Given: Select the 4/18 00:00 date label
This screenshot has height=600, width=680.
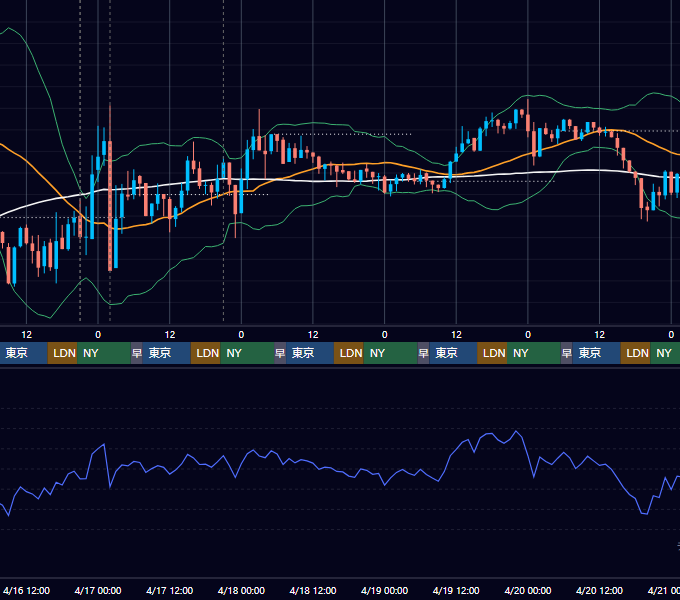Looking at the screenshot, I should (241, 590).
